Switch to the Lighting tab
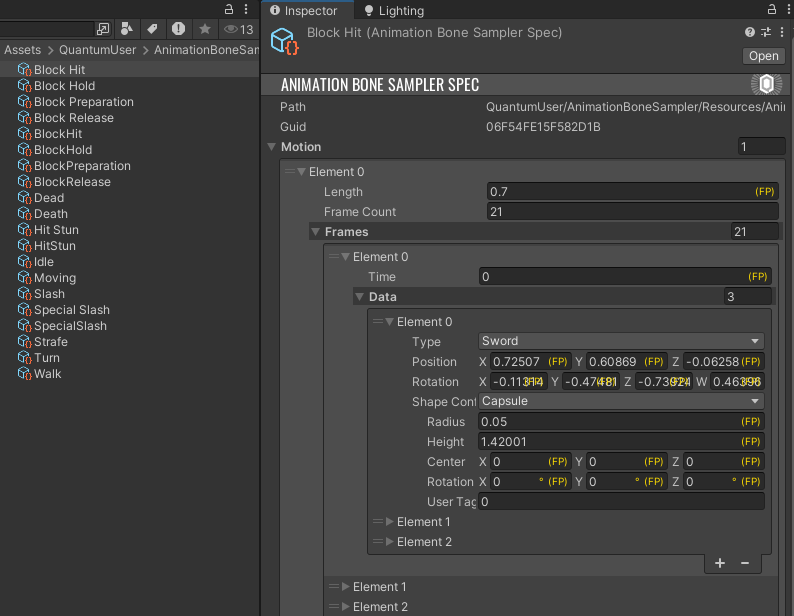Image resolution: width=794 pixels, height=616 pixels. [394, 11]
